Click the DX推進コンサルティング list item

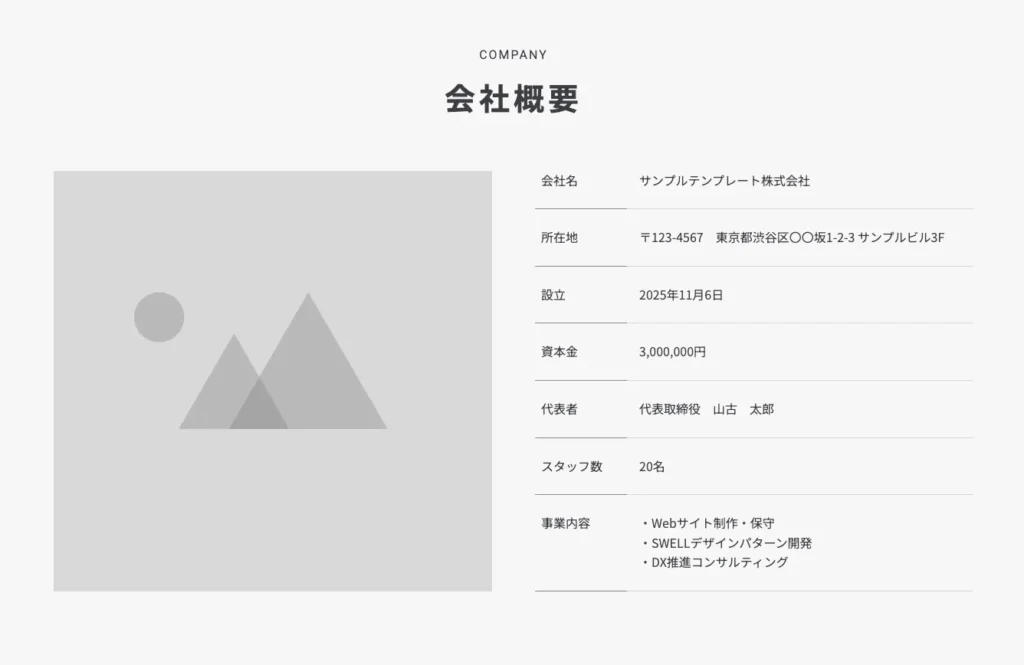[x=713, y=562]
